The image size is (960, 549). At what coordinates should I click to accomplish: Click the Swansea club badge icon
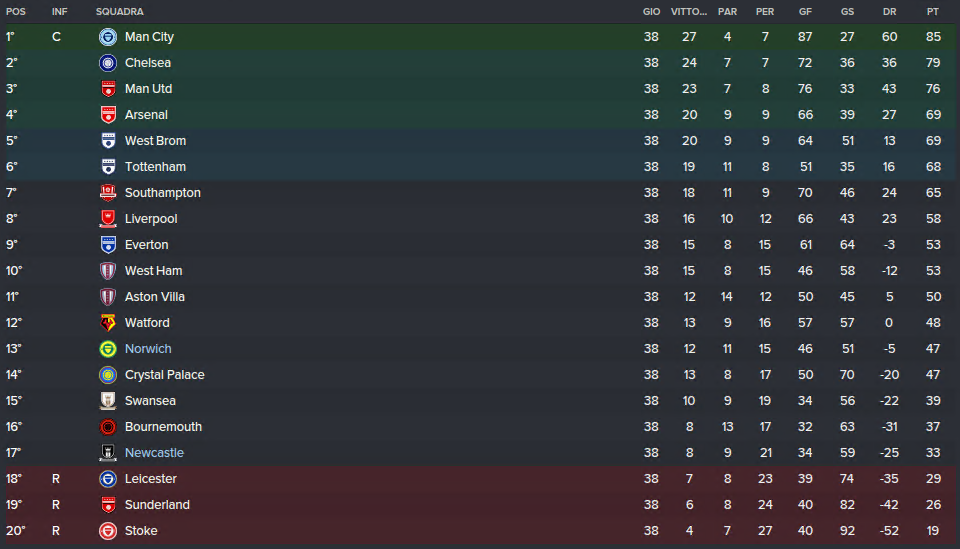coord(108,401)
